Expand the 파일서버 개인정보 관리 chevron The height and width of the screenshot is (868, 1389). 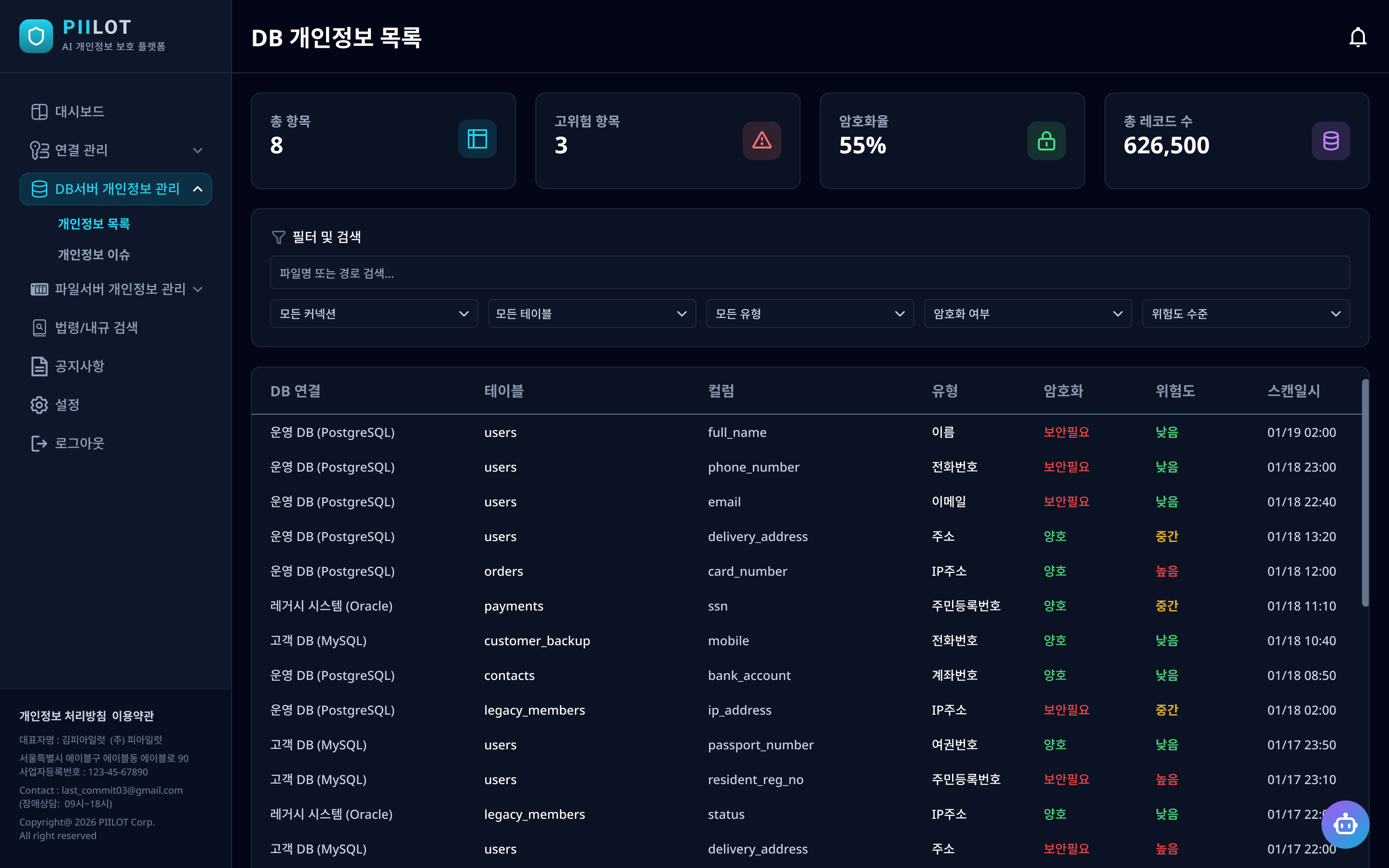[x=197, y=289]
